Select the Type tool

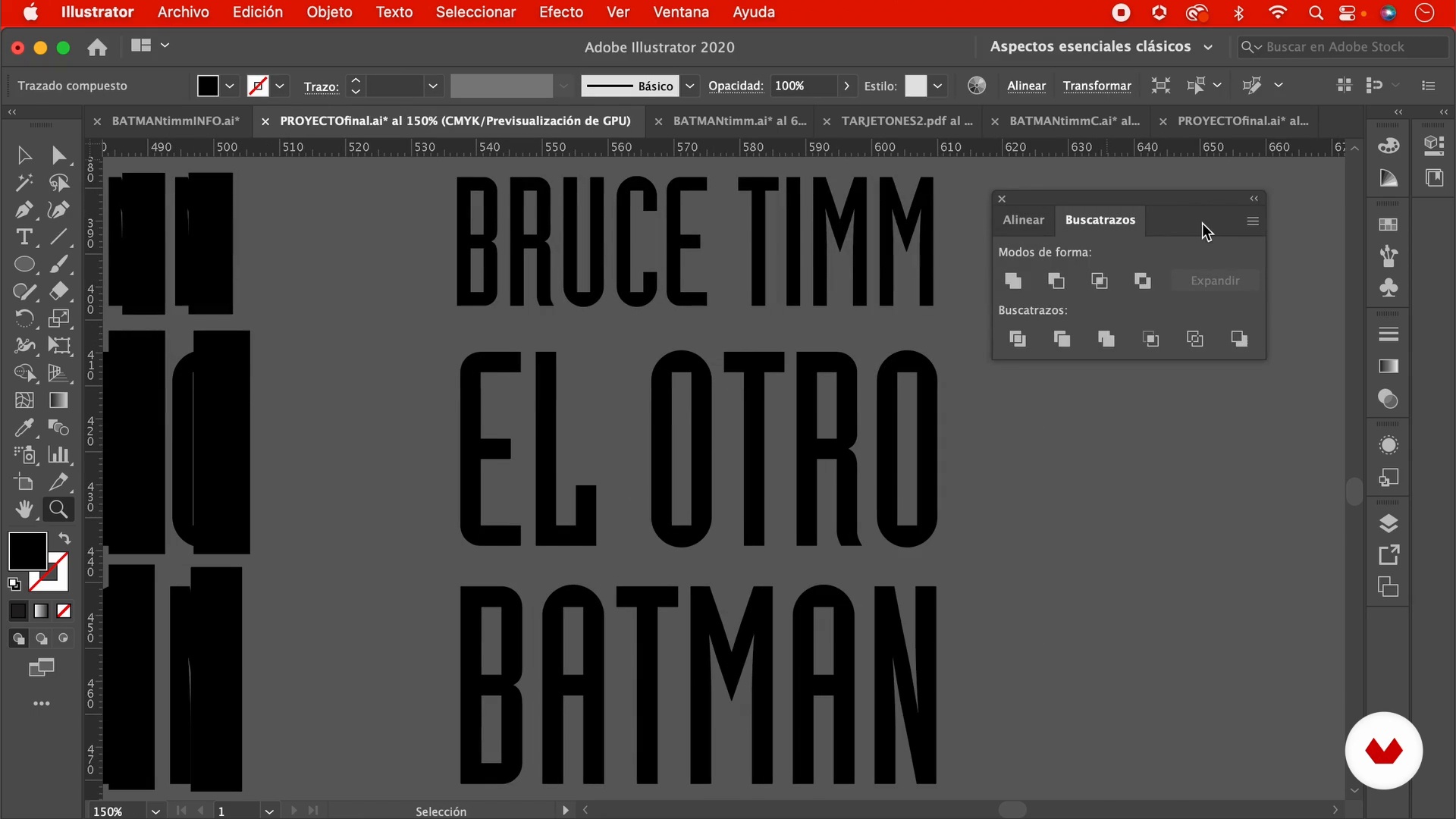pos(24,237)
